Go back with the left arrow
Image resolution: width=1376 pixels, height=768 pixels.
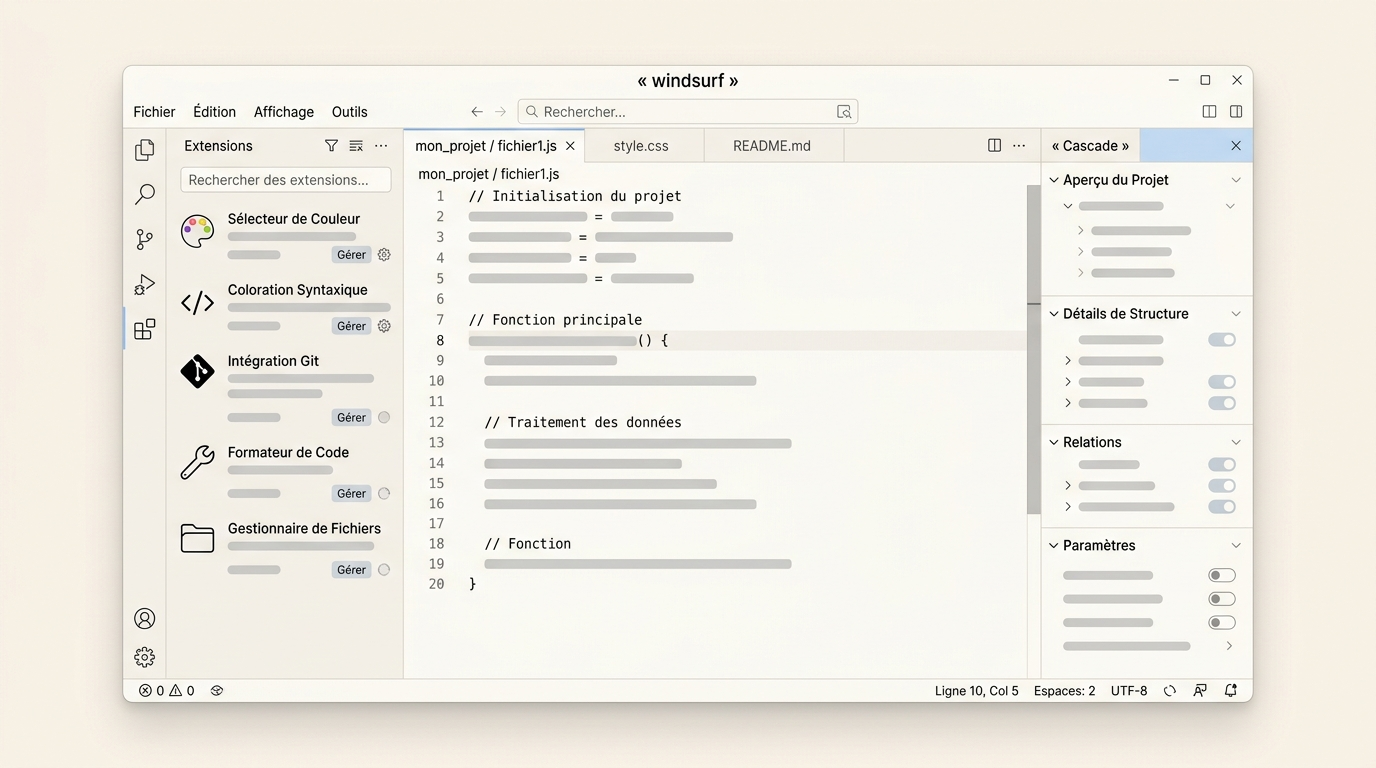point(477,112)
